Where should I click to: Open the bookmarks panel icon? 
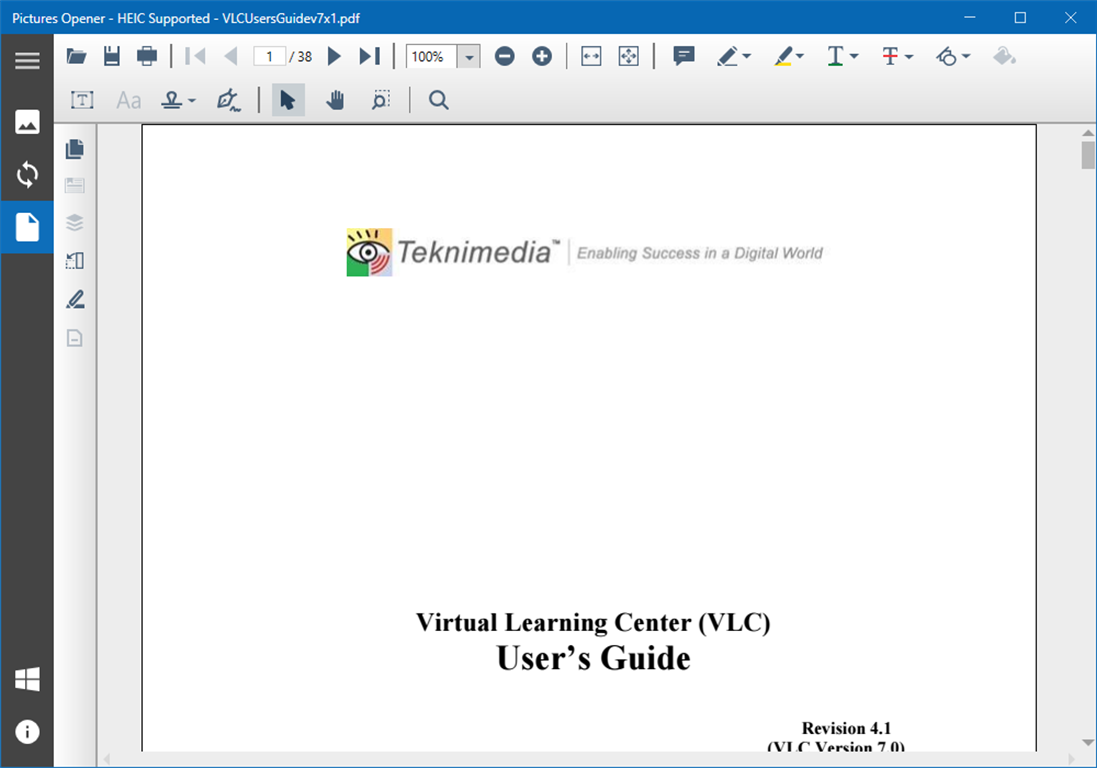pos(75,185)
